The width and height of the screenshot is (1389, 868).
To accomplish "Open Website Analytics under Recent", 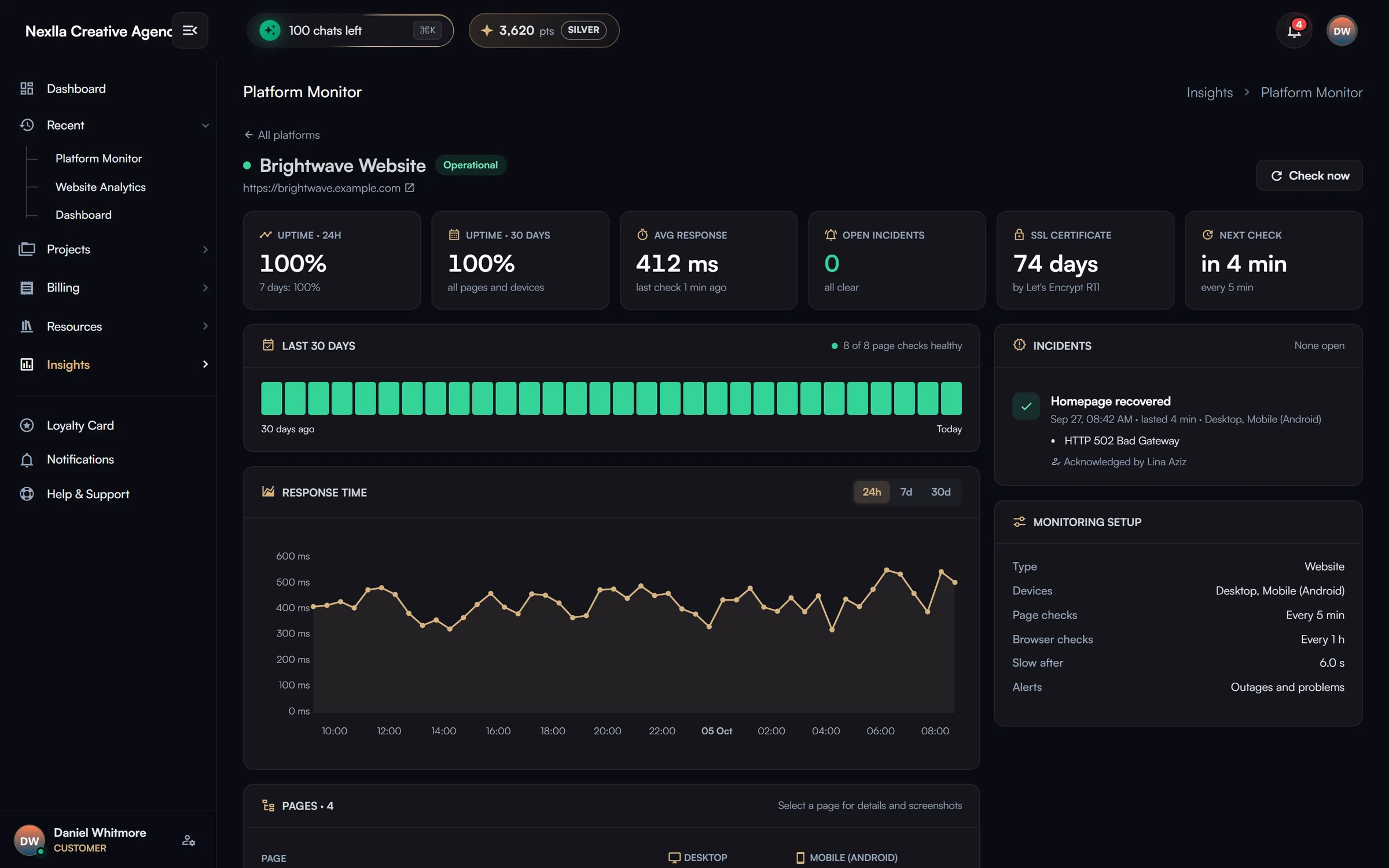I will tap(100, 187).
